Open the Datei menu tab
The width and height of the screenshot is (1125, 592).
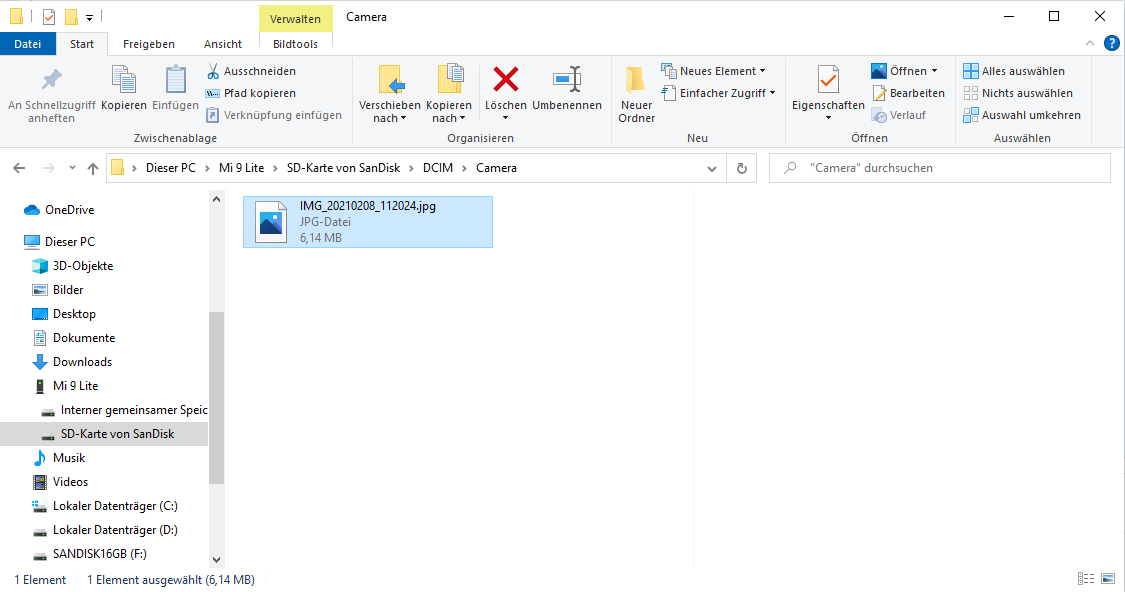point(27,44)
